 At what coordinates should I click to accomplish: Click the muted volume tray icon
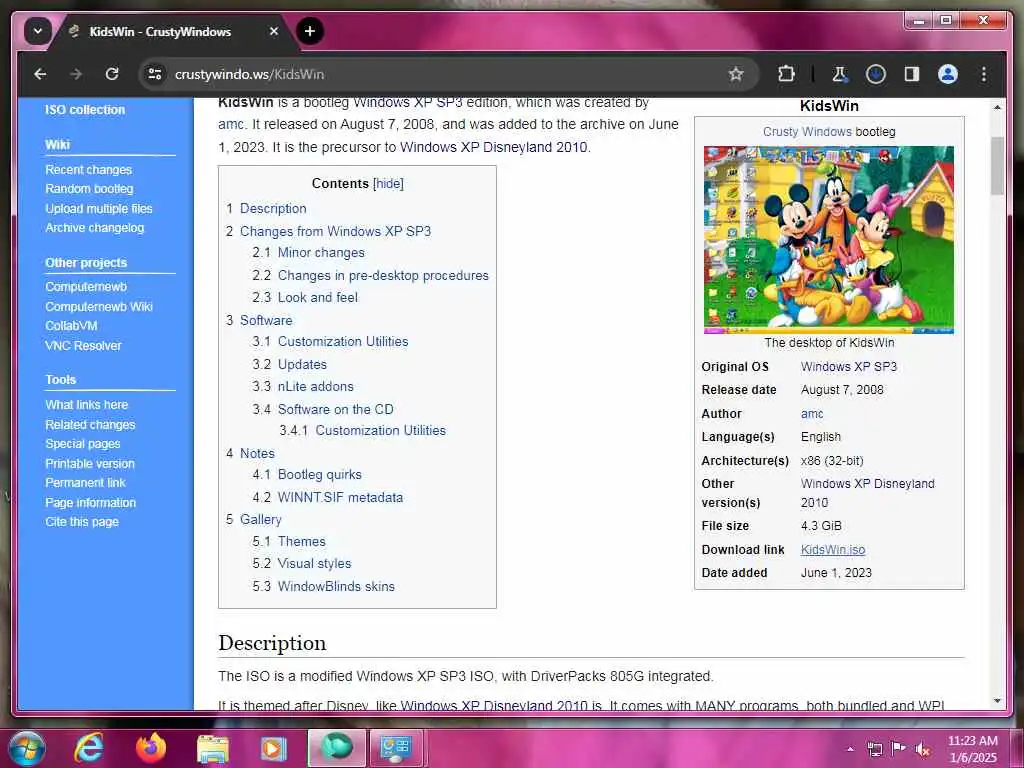923,749
